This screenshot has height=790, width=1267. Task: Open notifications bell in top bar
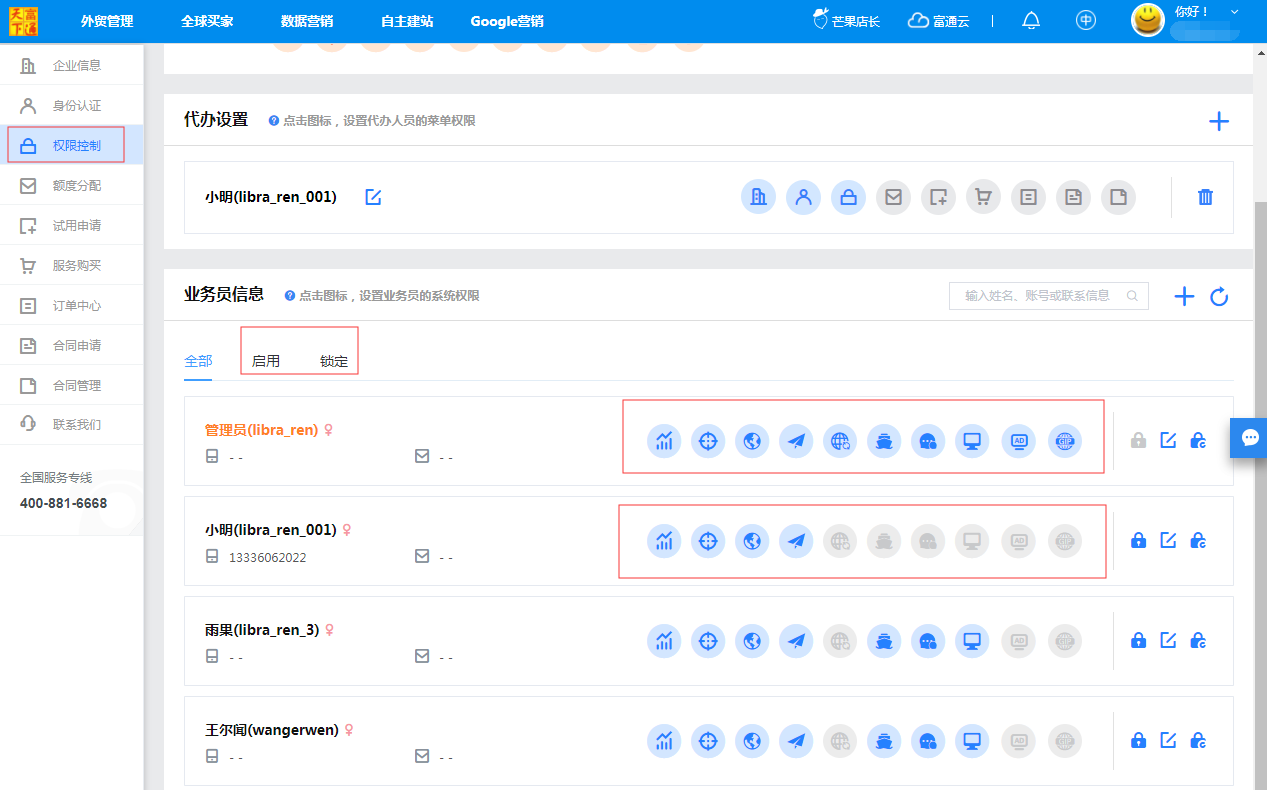pos(1031,21)
